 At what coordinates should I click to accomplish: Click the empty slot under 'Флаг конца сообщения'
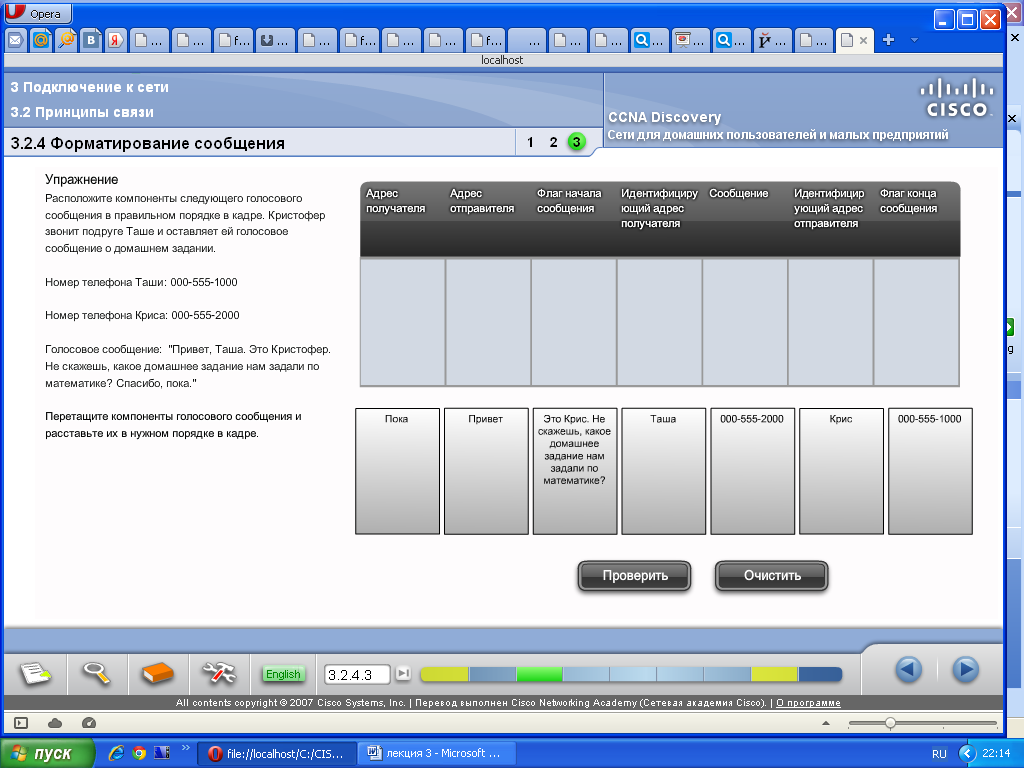click(916, 322)
